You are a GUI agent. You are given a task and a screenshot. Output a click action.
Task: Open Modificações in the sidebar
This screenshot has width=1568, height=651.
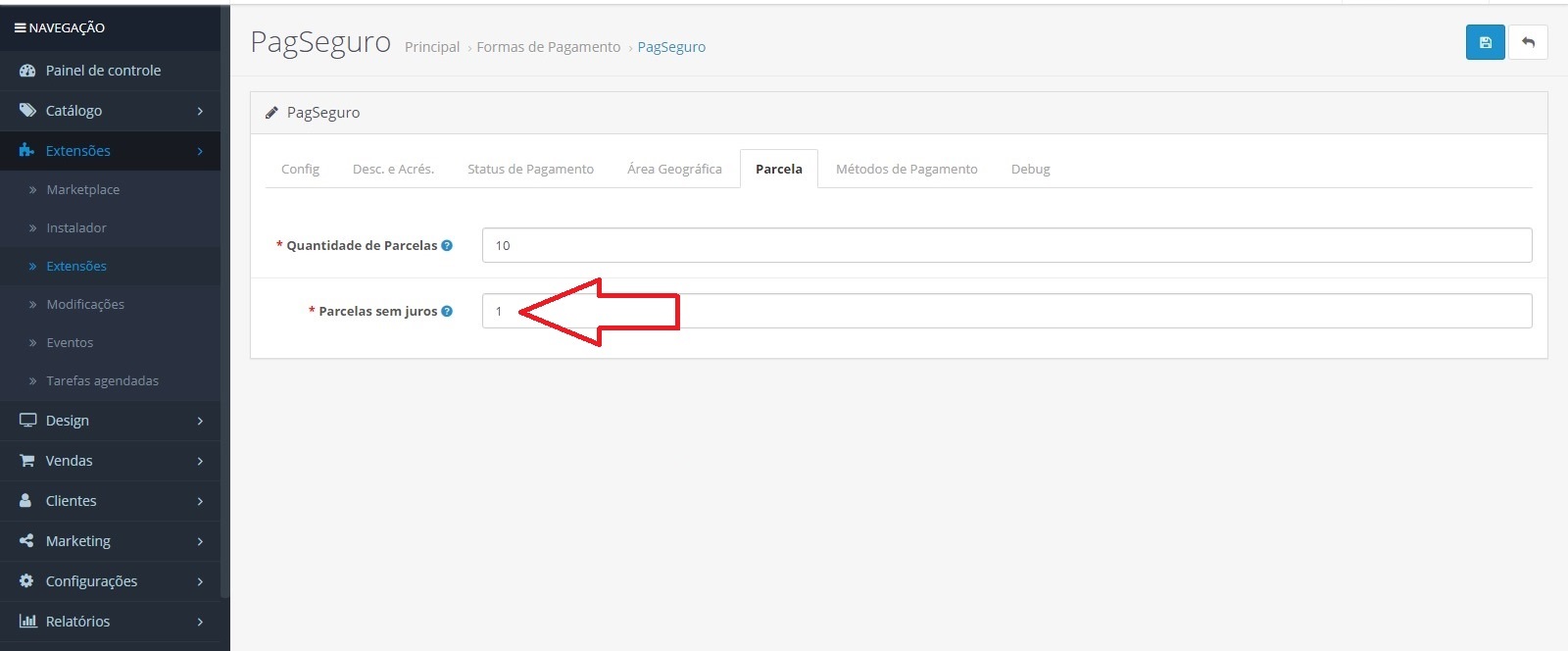(85, 304)
